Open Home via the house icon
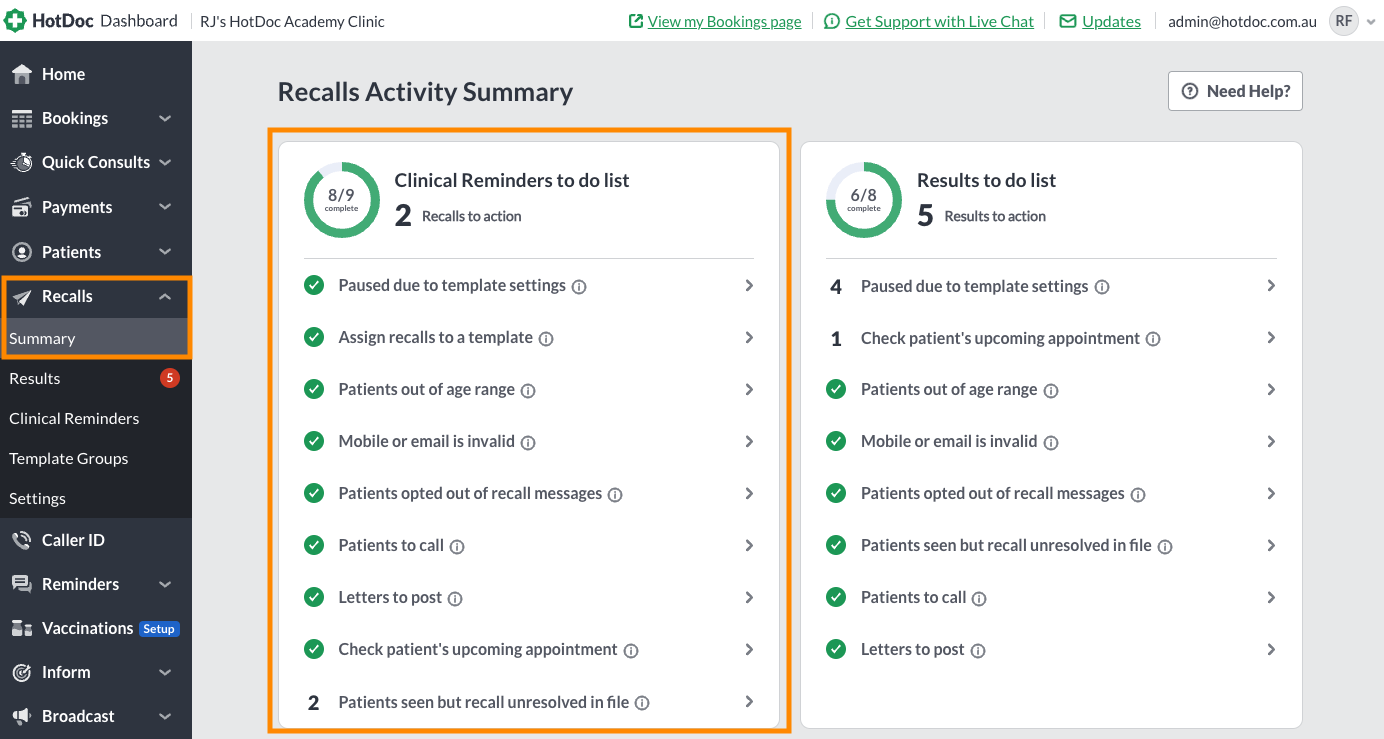The width and height of the screenshot is (1384, 739). click(x=22, y=74)
